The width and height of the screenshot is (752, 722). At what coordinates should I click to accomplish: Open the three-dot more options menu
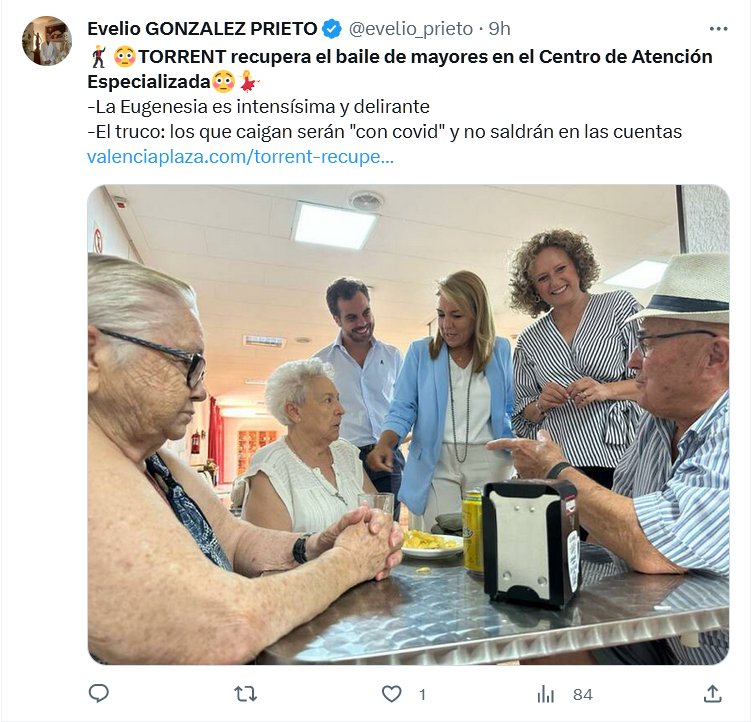click(718, 29)
